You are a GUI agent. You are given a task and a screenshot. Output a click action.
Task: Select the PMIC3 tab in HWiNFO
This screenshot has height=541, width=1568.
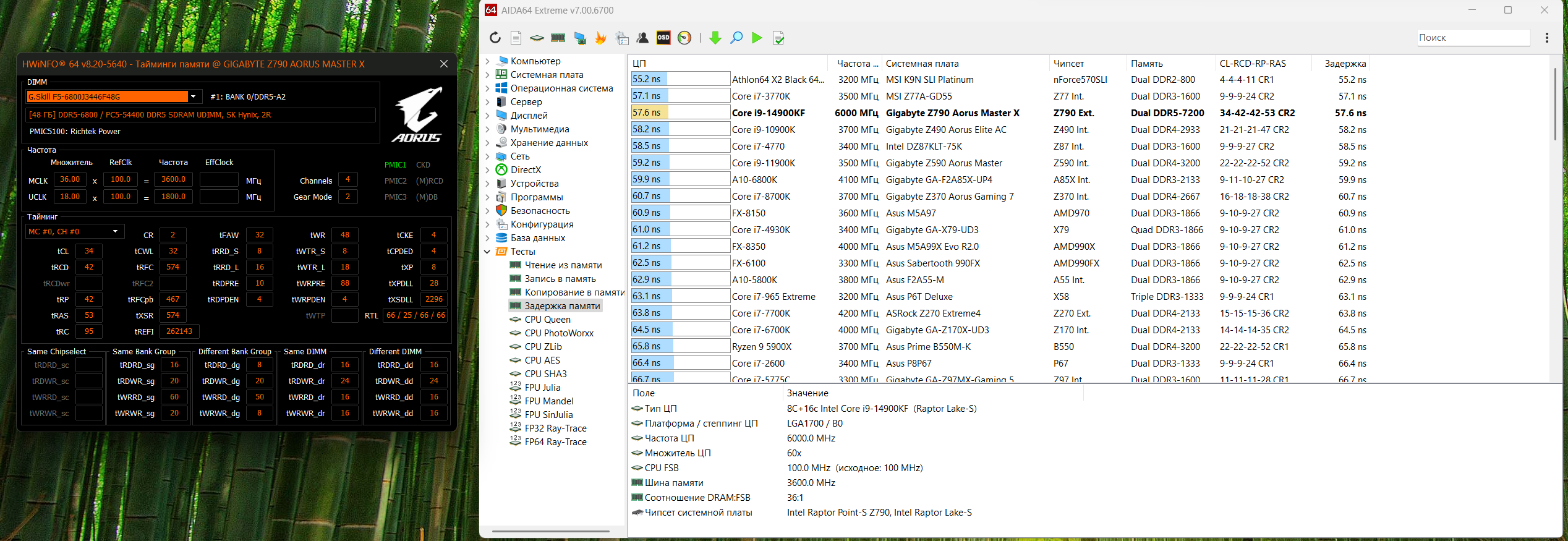[396, 197]
